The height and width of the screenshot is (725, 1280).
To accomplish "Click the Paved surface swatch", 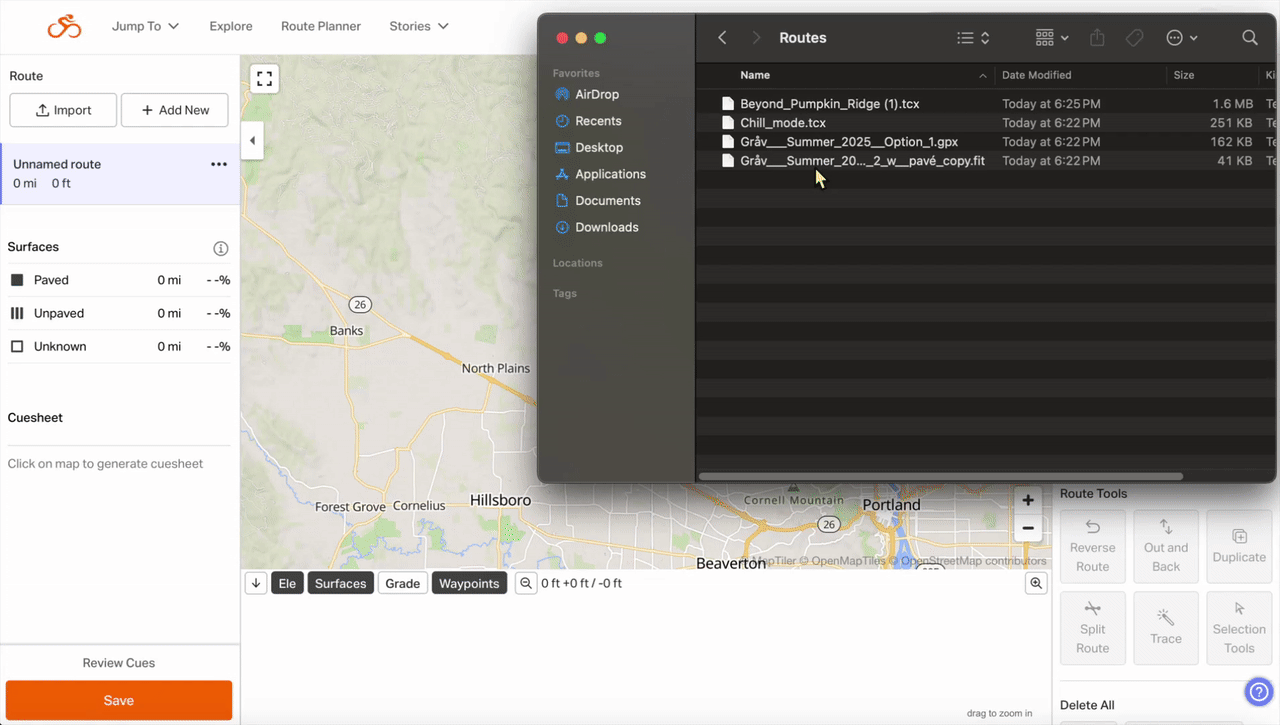I will [17, 280].
